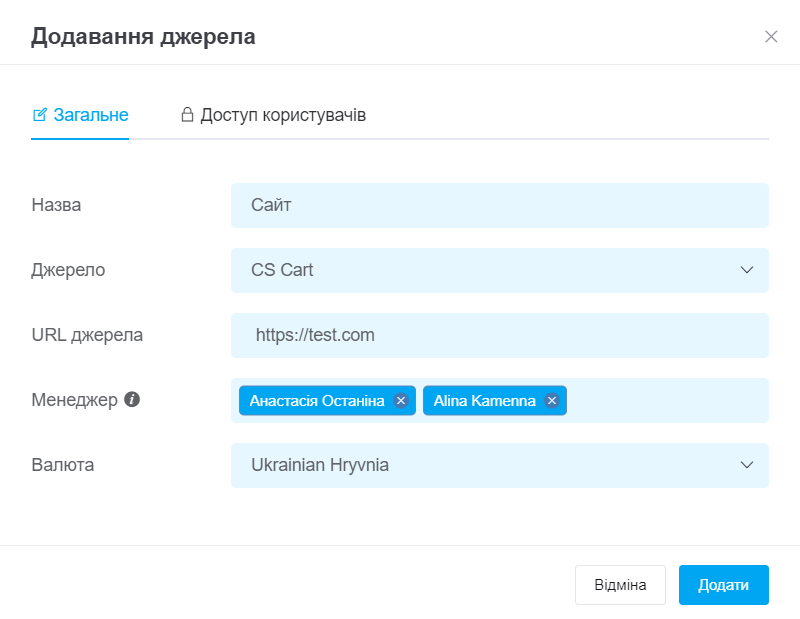
Task: Switch to the Загальне tab
Action: 80,115
